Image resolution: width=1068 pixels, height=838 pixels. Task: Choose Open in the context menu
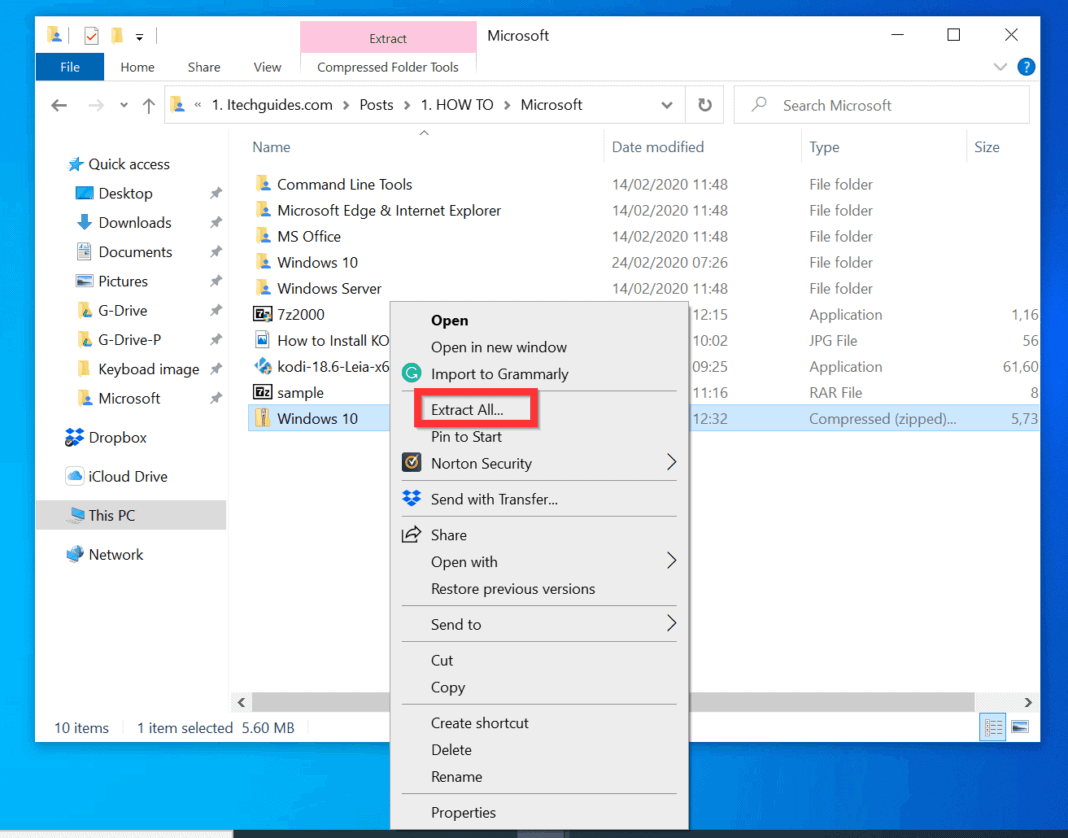[x=449, y=320]
